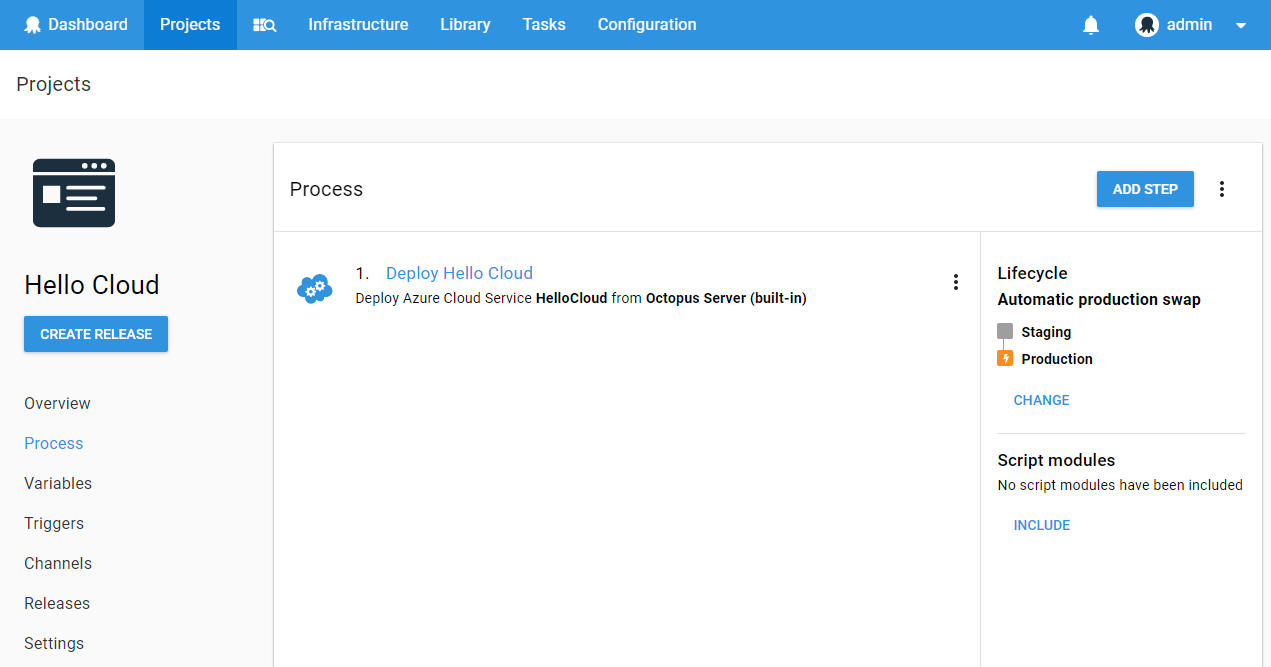Viewport: 1271px width, 667px height.
Task: Expand the admin account dropdown arrow
Action: [1241, 26]
